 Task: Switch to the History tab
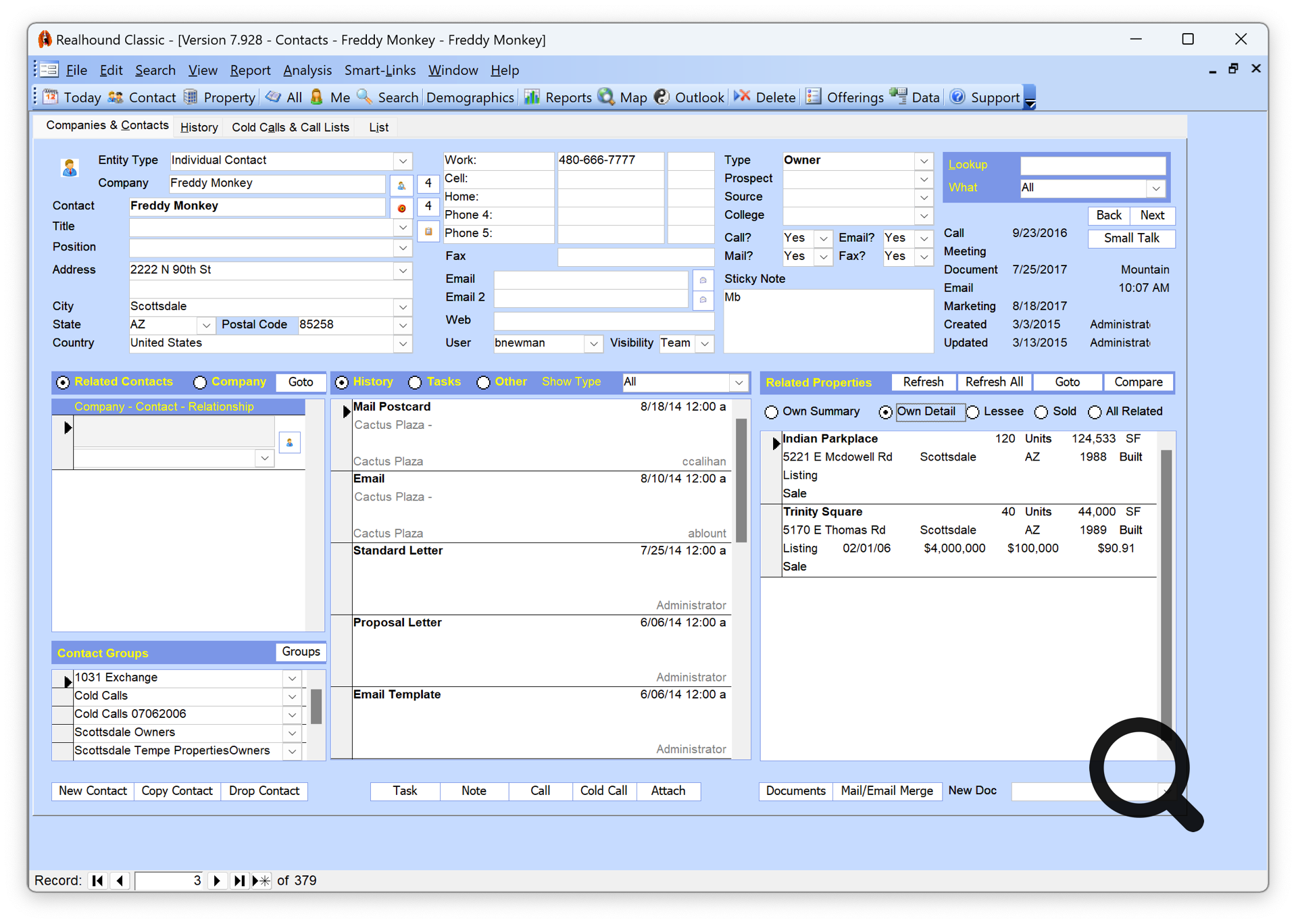pyautogui.click(x=199, y=127)
